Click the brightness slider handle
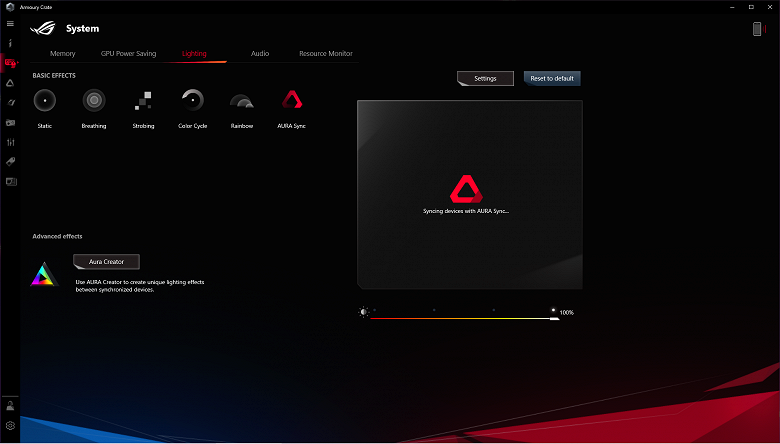This screenshot has width=780, height=444. coord(554,318)
